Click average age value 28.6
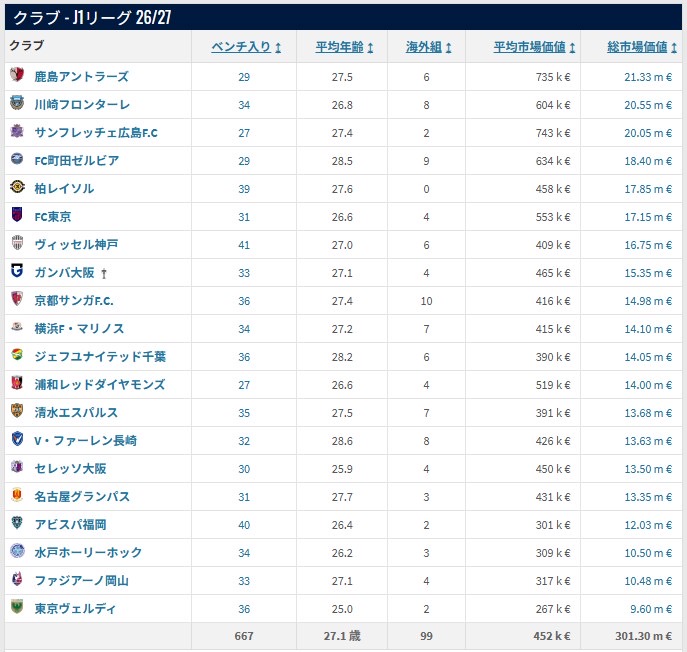Screen dimensions: 687x652 (342, 441)
